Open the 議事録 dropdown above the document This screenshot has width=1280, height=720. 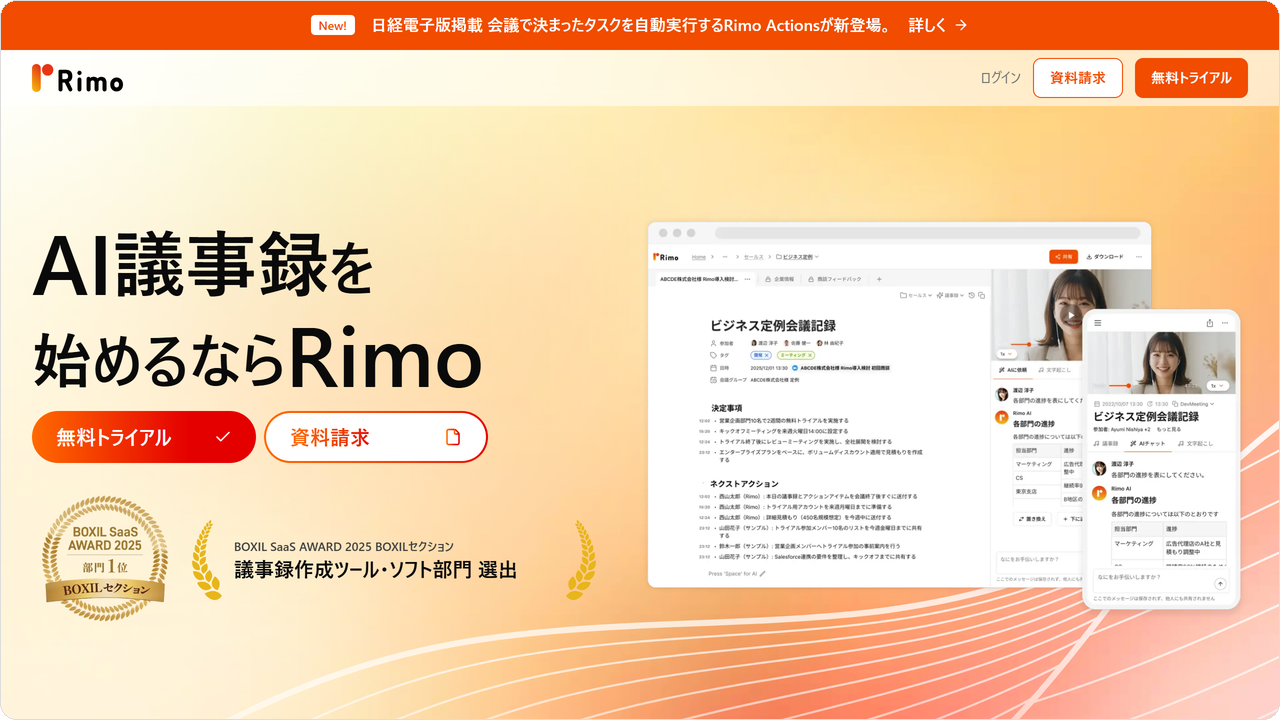[x=950, y=295]
